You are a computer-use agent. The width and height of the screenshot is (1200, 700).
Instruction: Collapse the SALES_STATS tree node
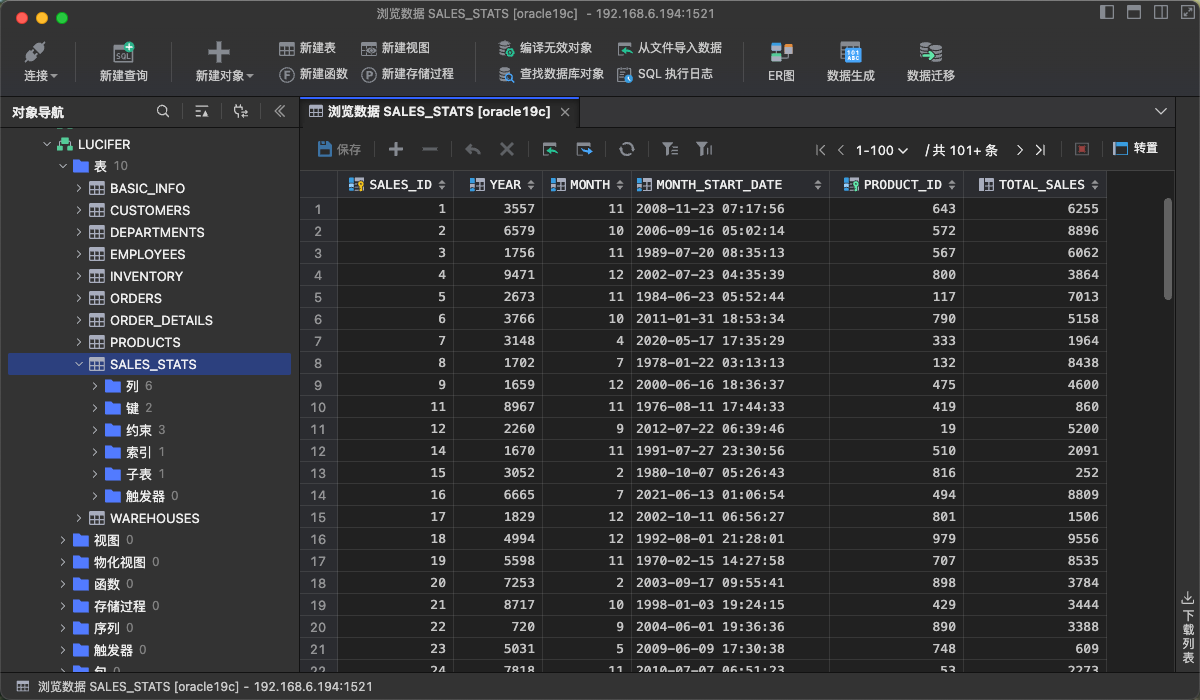tap(79, 364)
